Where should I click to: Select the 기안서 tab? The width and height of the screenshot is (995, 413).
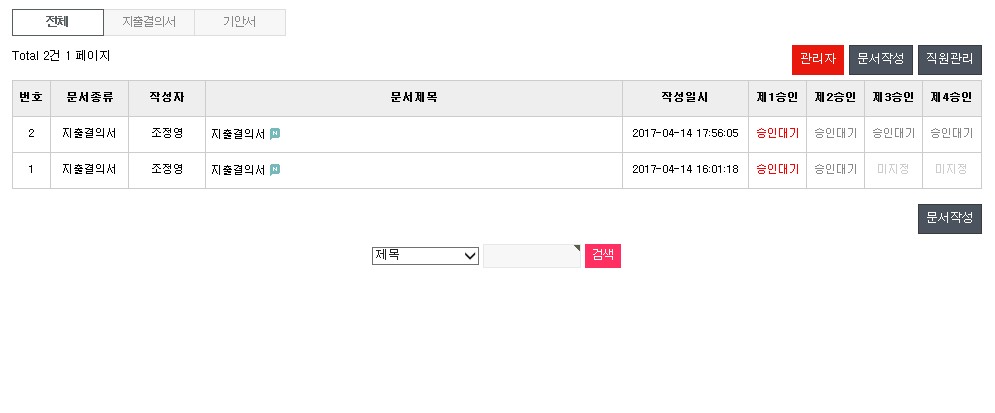tap(240, 22)
